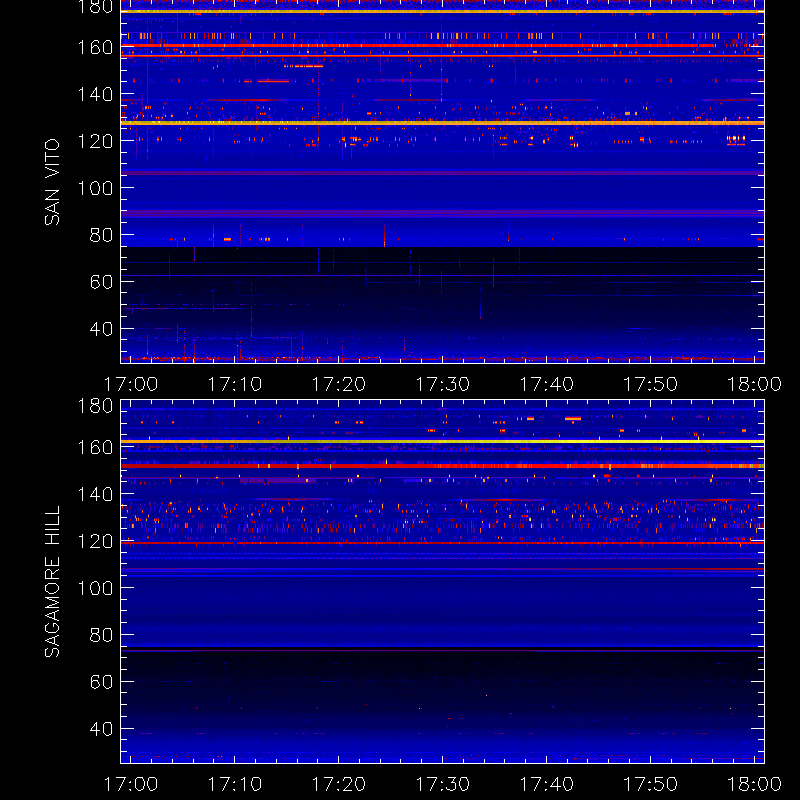Pick the 80 frequency tick in SAGAMORE HILL plot
Viewport: 800px width, 800px height.
click(x=101, y=635)
